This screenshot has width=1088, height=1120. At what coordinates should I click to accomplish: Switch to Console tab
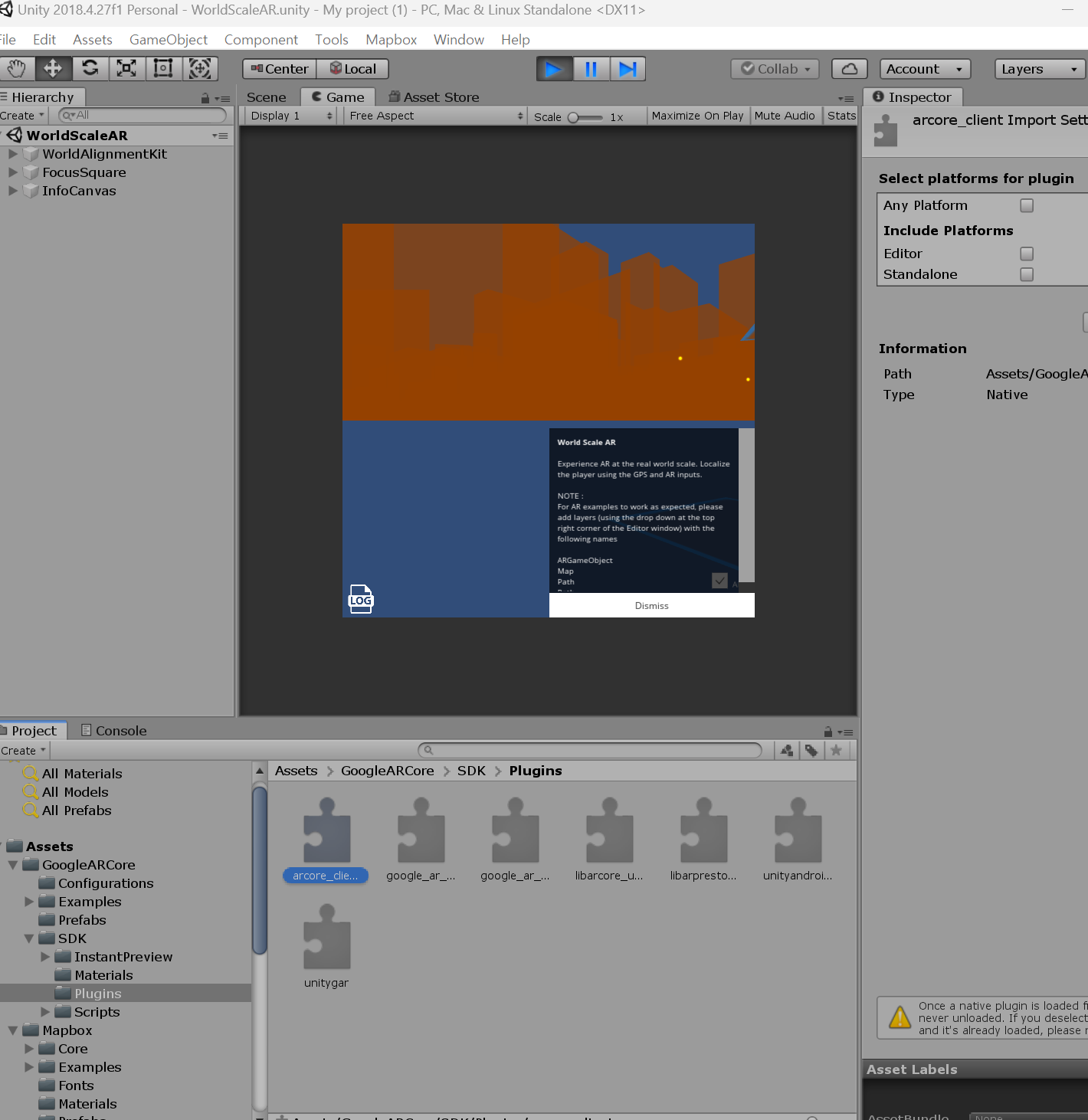click(114, 731)
